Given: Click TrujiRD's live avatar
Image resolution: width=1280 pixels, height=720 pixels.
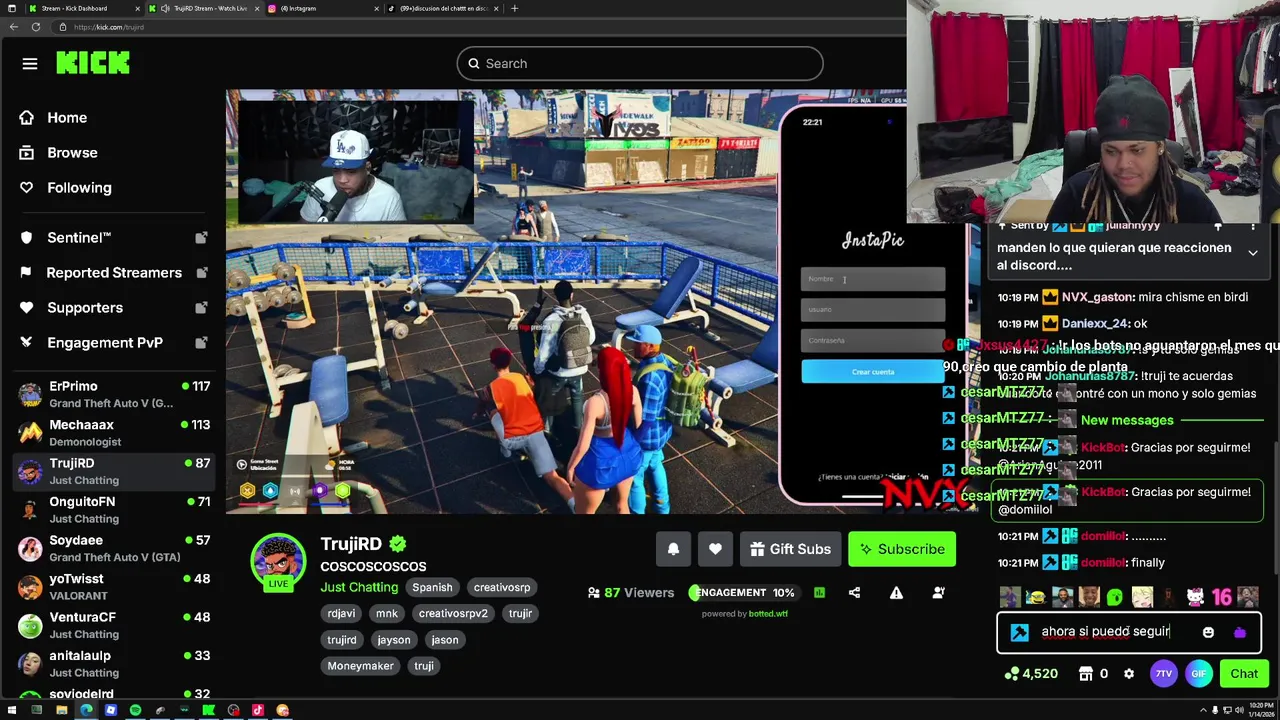Looking at the screenshot, I should [278, 562].
